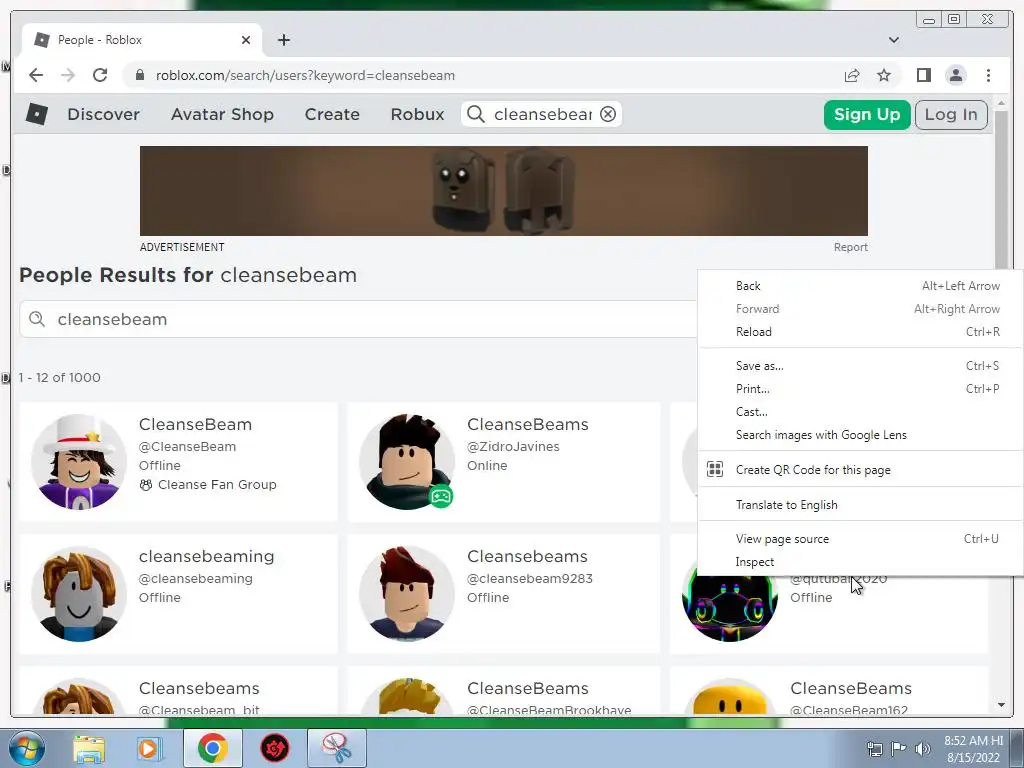The width and height of the screenshot is (1024, 768).
Task: Select Search images with Google Lens
Action: pyautogui.click(x=861, y=435)
